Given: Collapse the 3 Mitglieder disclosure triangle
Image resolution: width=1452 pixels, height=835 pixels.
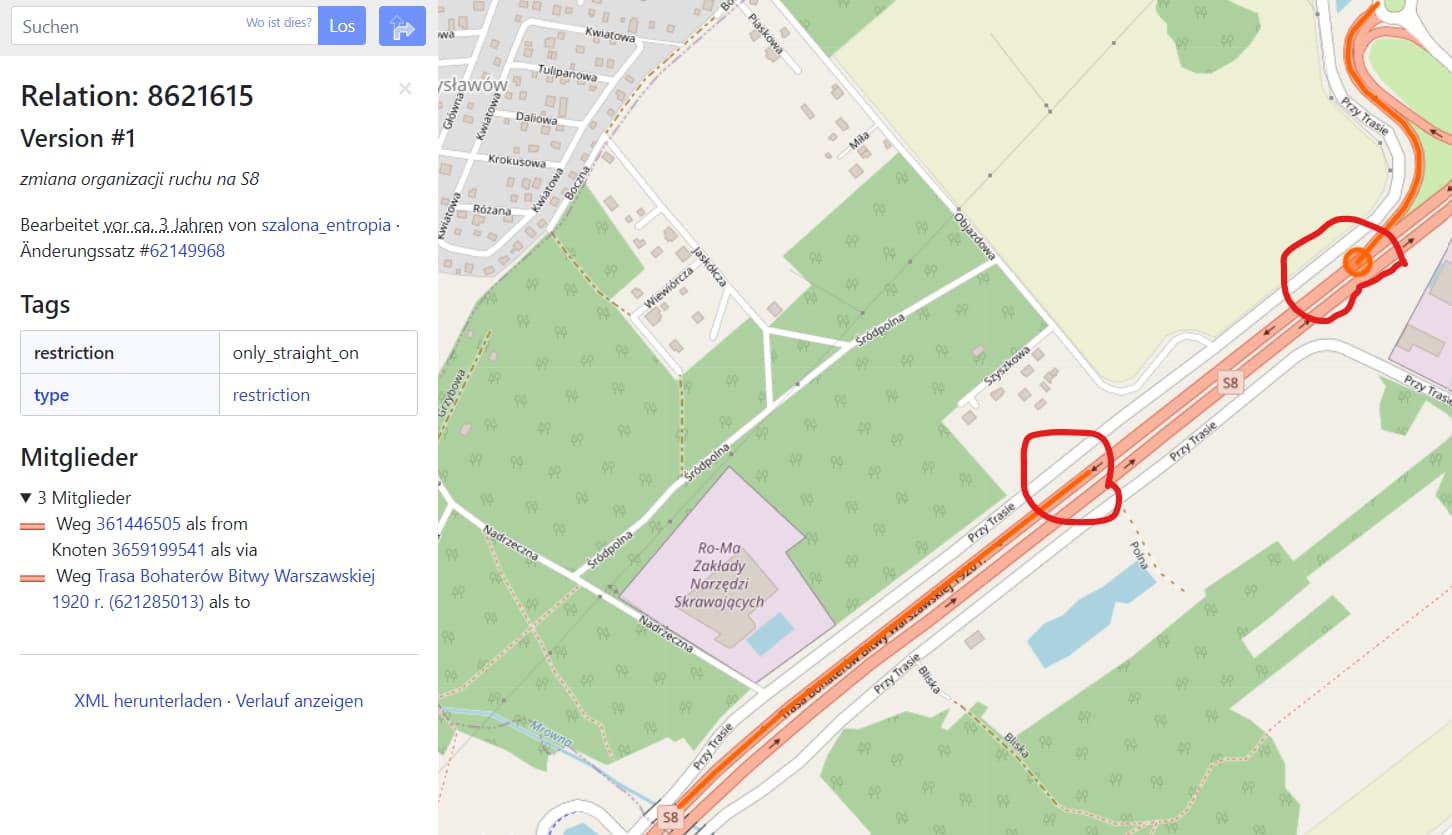Looking at the screenshot, I should point(26,497).
